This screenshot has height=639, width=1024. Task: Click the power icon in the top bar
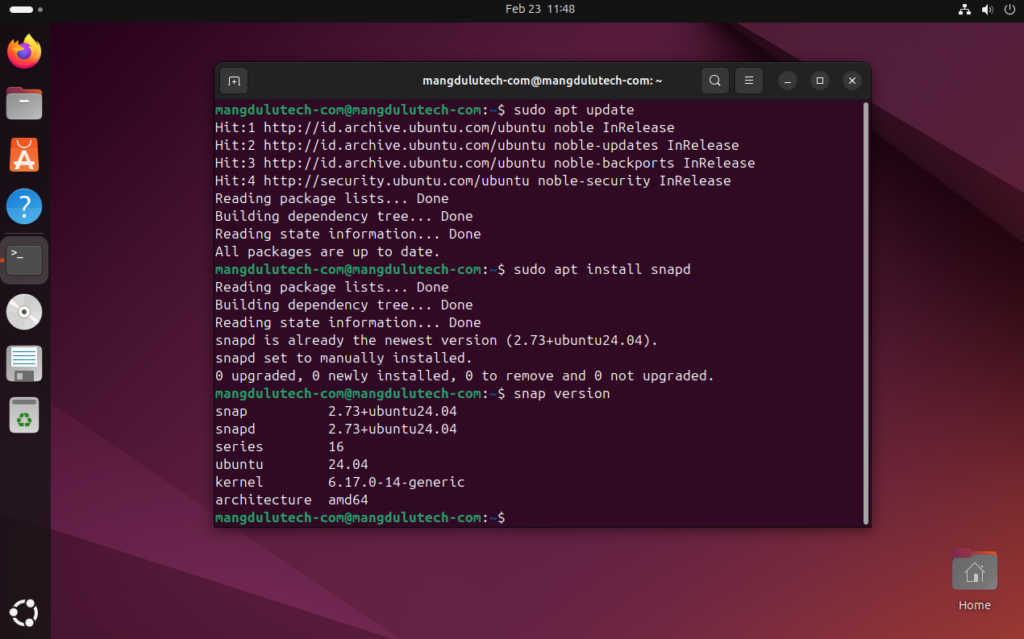(x=1009, y=9)
